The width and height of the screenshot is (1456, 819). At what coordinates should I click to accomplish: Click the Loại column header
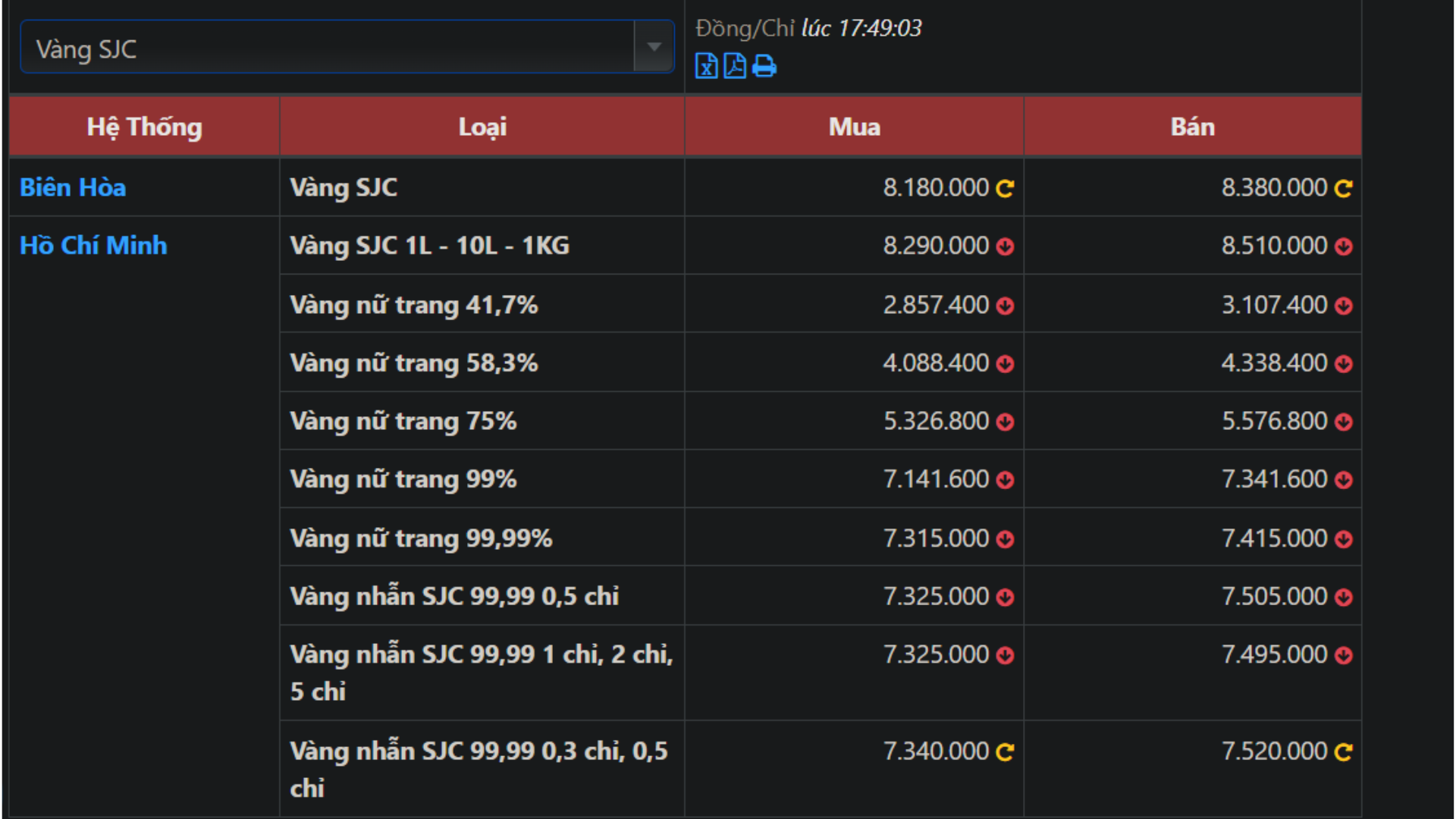pos(482,127)
